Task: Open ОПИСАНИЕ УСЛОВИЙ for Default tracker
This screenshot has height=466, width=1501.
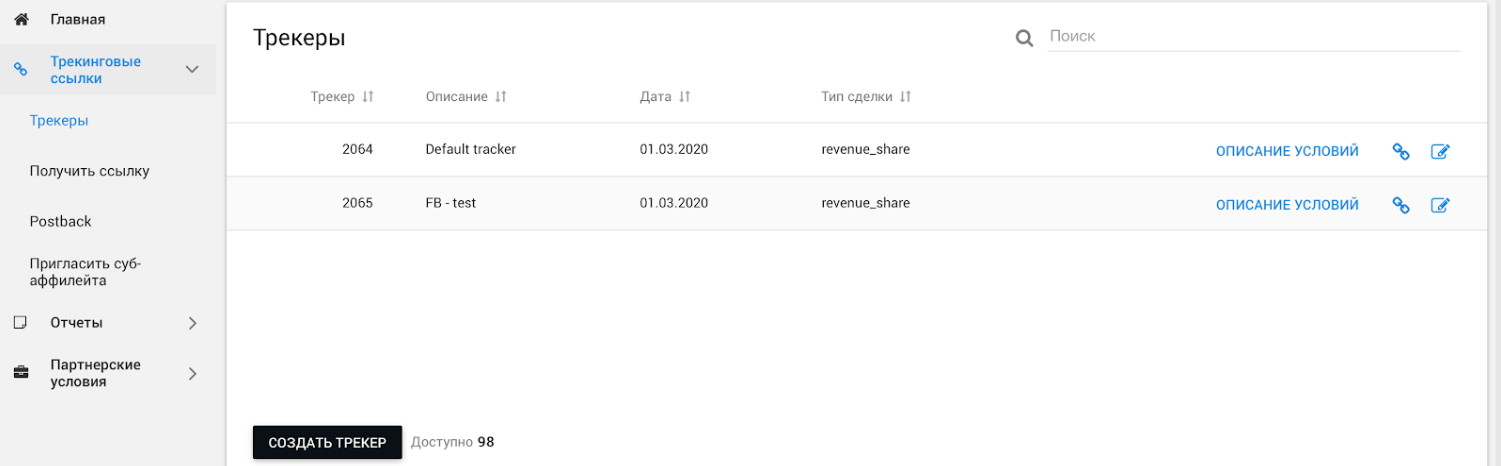Action: tap(1287, 151)
